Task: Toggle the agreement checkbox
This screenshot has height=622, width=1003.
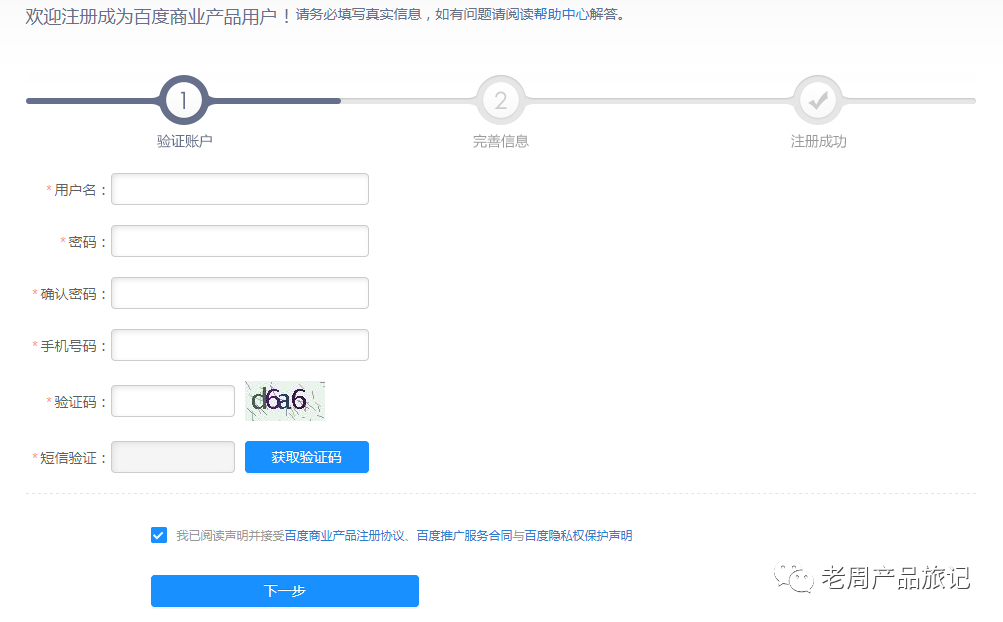Action: click(159, 535)
